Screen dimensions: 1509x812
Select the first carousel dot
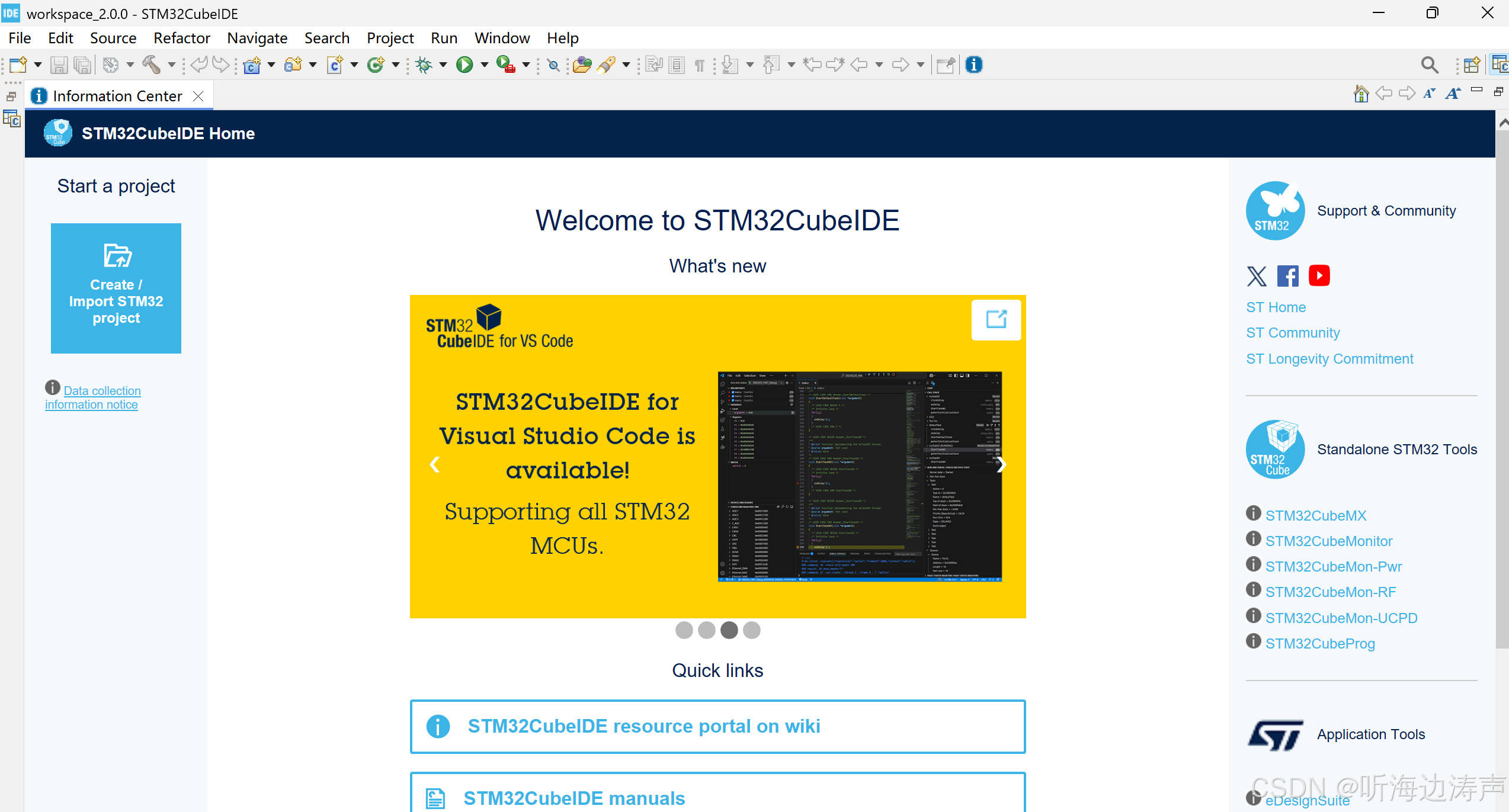684,630
